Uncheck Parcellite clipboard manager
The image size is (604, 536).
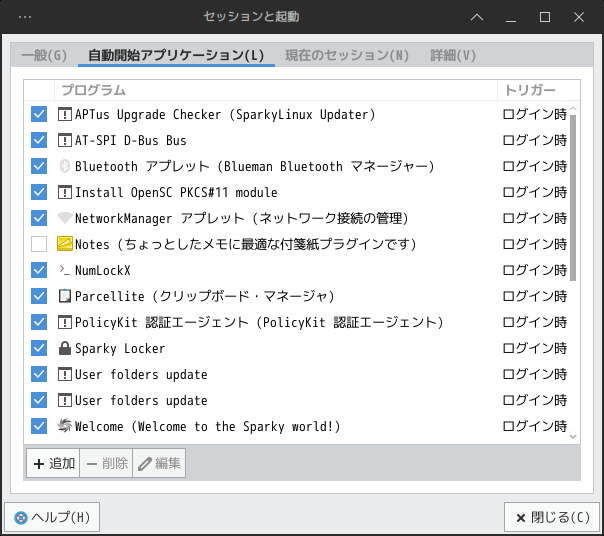(x=39, y=296)
